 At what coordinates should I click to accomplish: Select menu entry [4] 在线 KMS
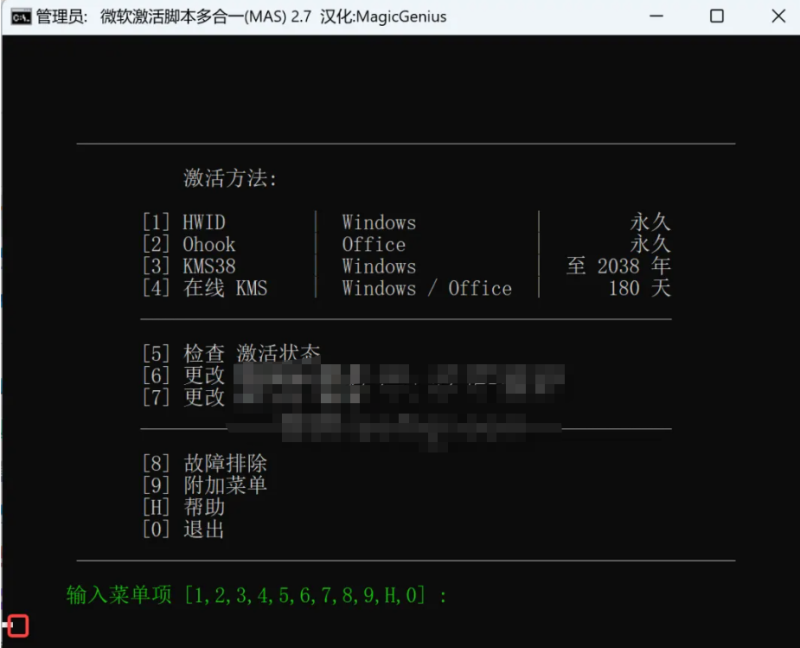click(205, 288)
